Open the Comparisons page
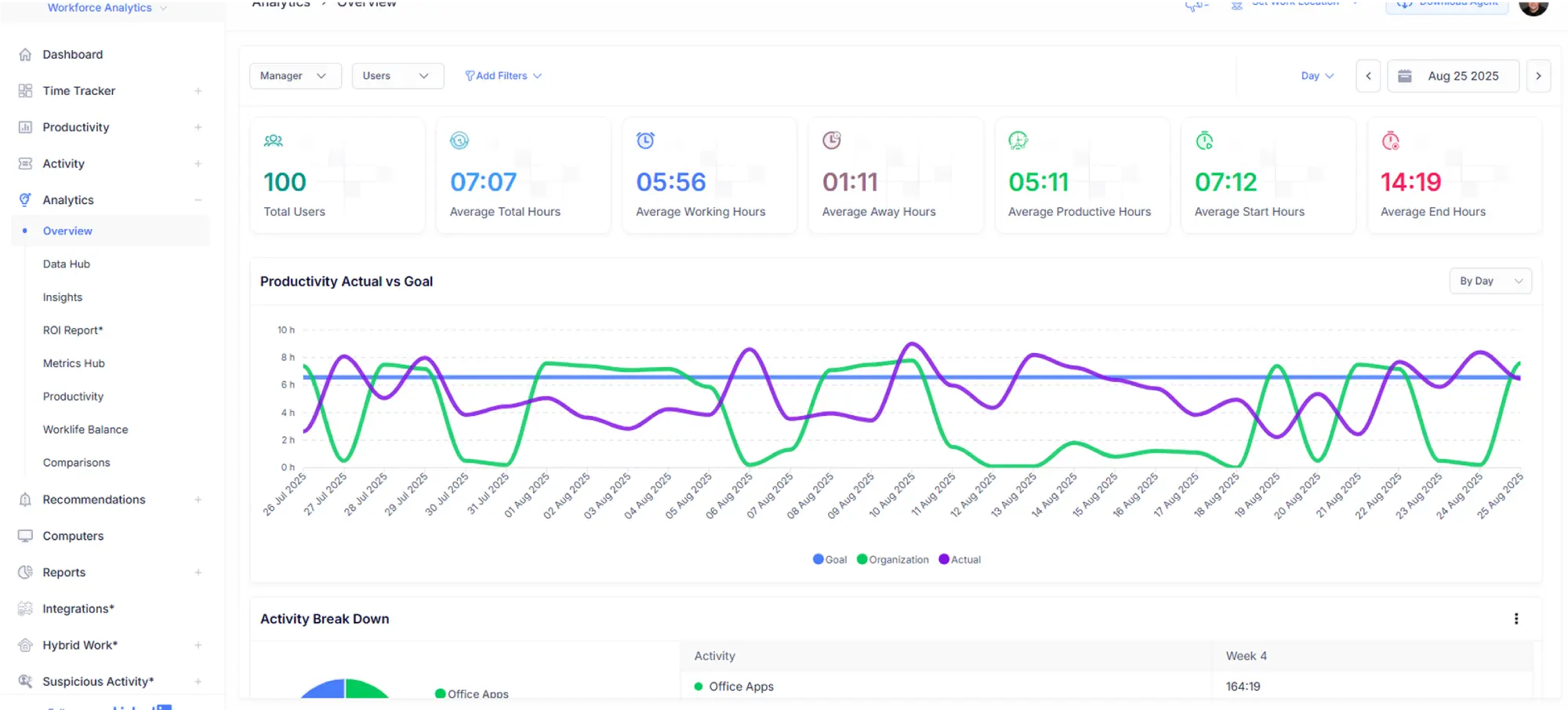The image size is (1568, 710). click(77, 463)
